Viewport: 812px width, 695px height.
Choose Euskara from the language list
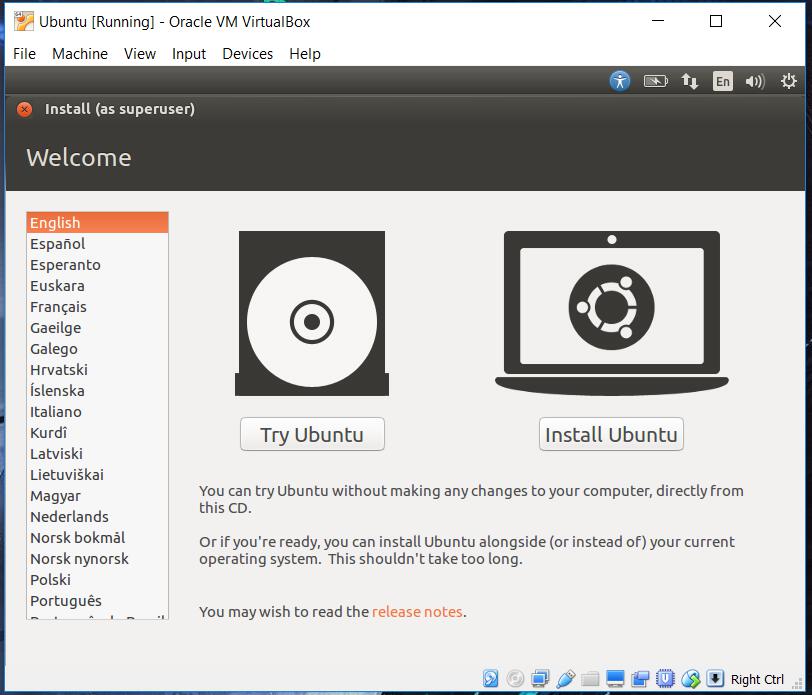pos(97,286)
